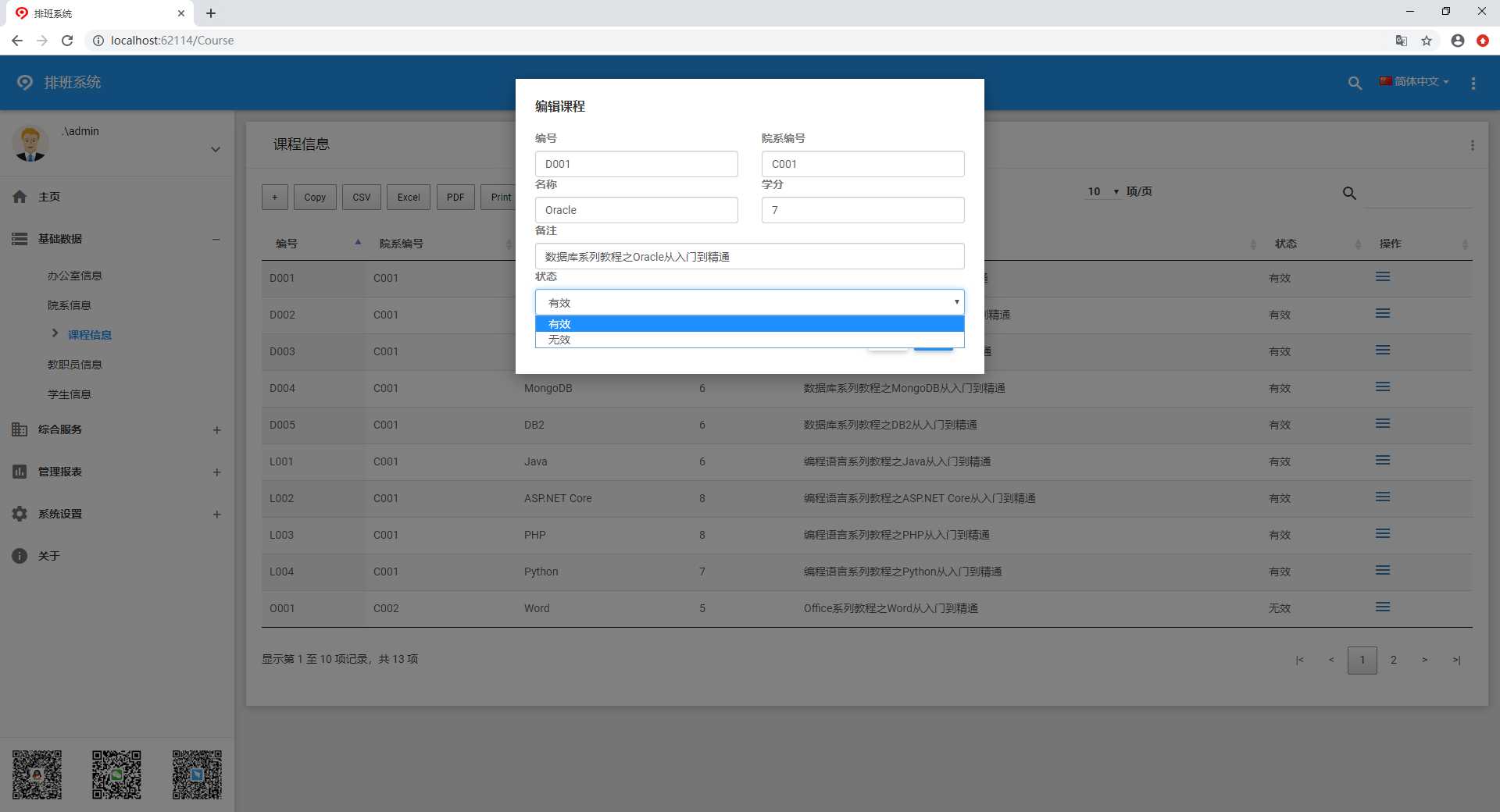
Task: Open actions menu for row O001
Action: (x=1383, y=607)
